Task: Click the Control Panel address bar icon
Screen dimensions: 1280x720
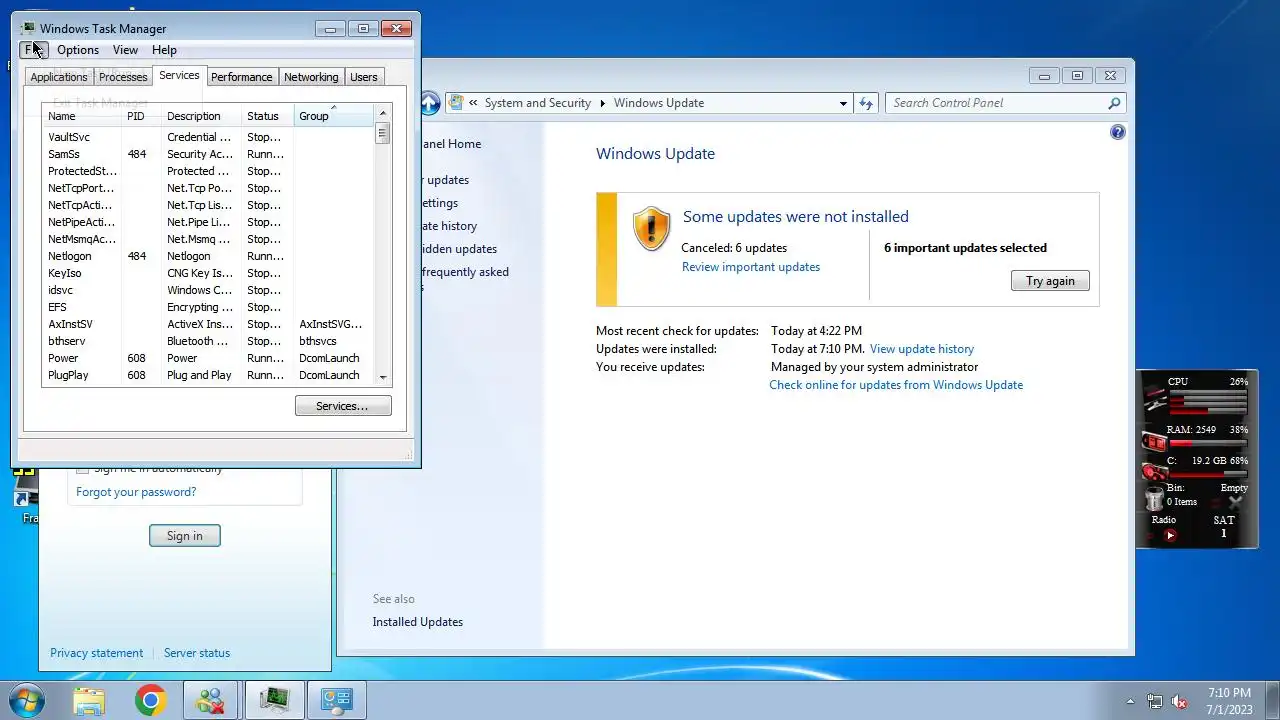Action: click(457, 102)
